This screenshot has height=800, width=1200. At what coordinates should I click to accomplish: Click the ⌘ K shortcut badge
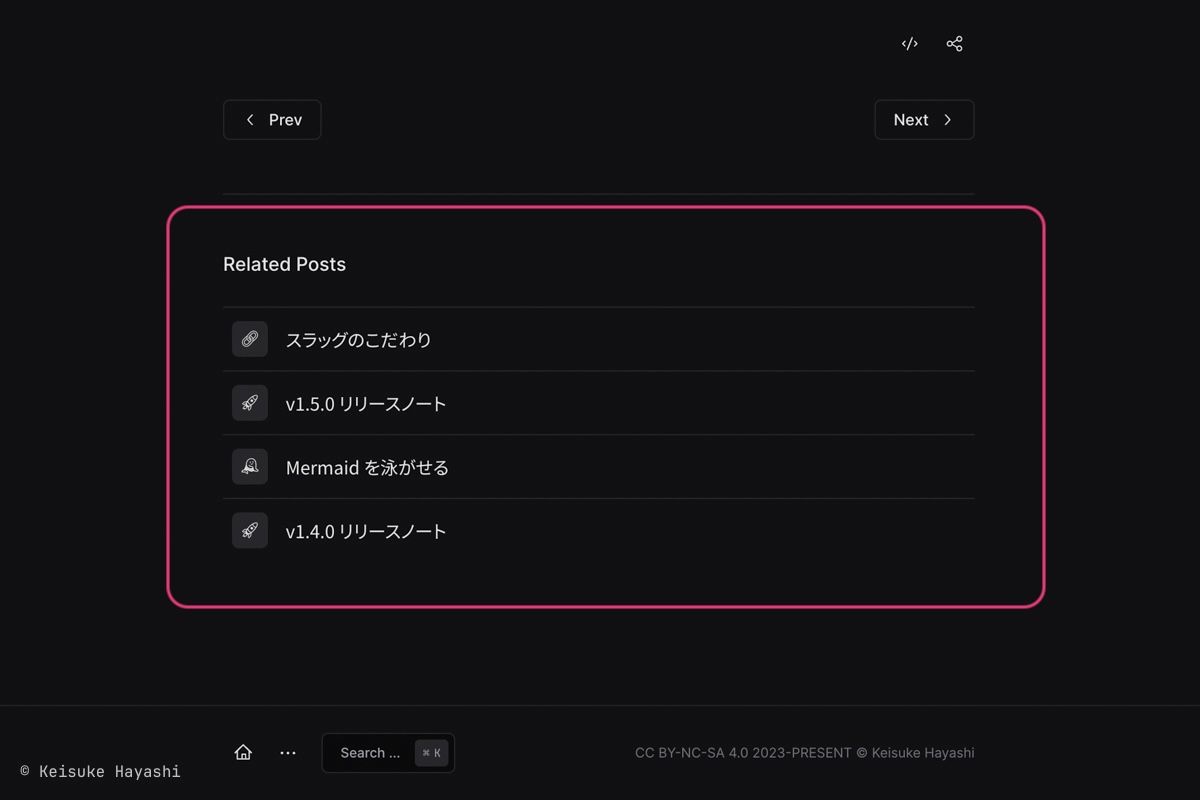click(x=432, y=753)
